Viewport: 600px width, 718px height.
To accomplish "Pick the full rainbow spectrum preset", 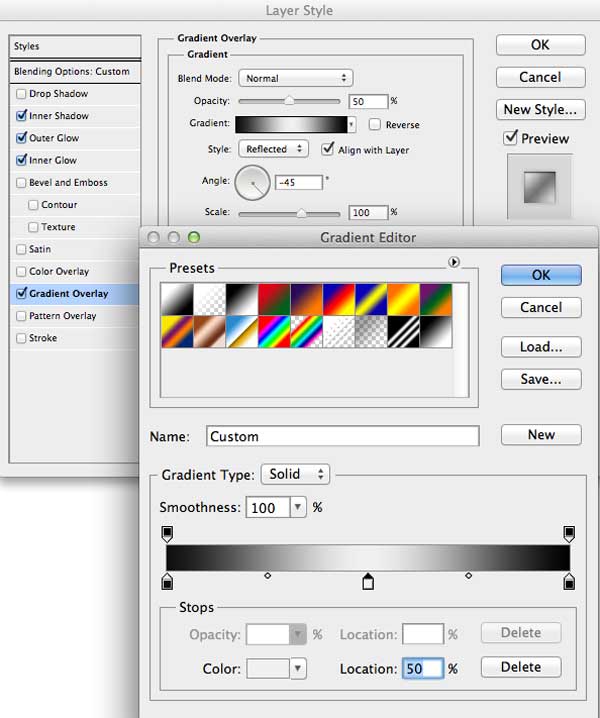I will [274, 332].
